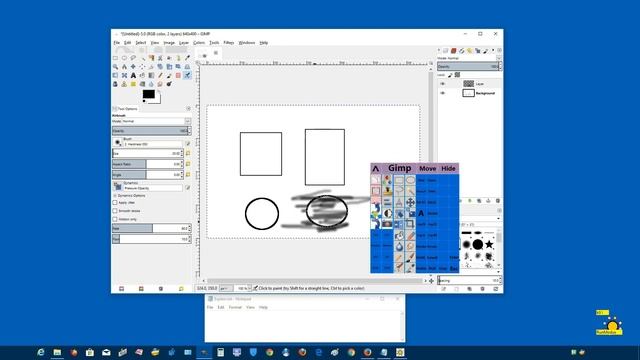
Task: Pick the Alignment tool
Action: [x=142, y=67]
